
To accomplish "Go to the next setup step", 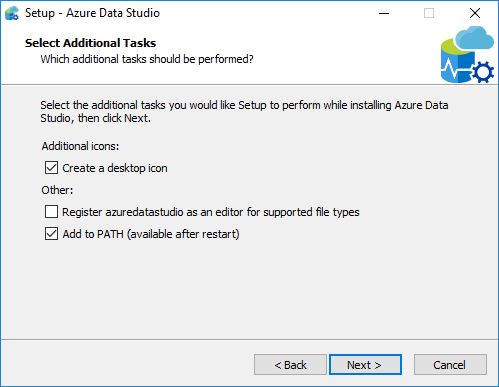I will point(365,365).
